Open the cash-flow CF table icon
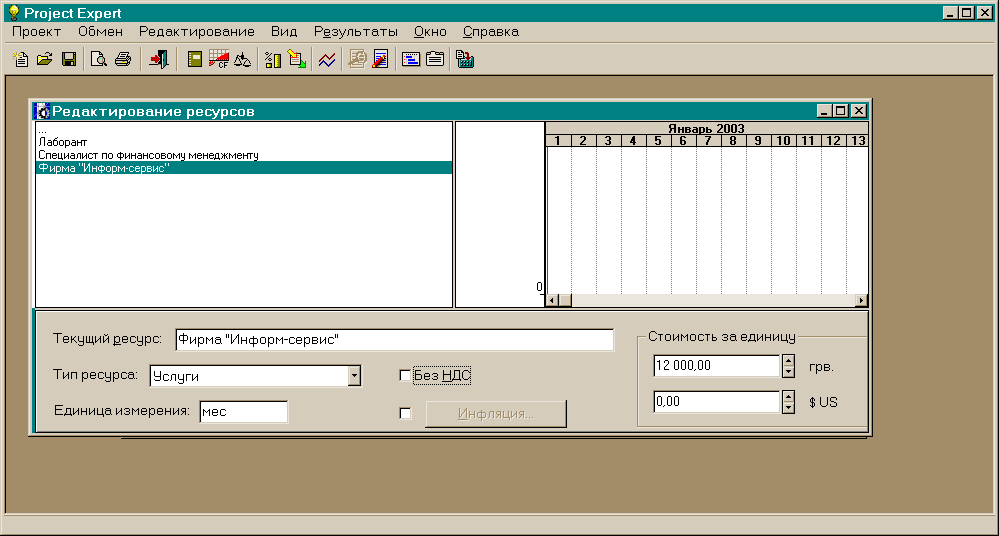This screenshot has height=536, width=999. click(x=219, y=60)
